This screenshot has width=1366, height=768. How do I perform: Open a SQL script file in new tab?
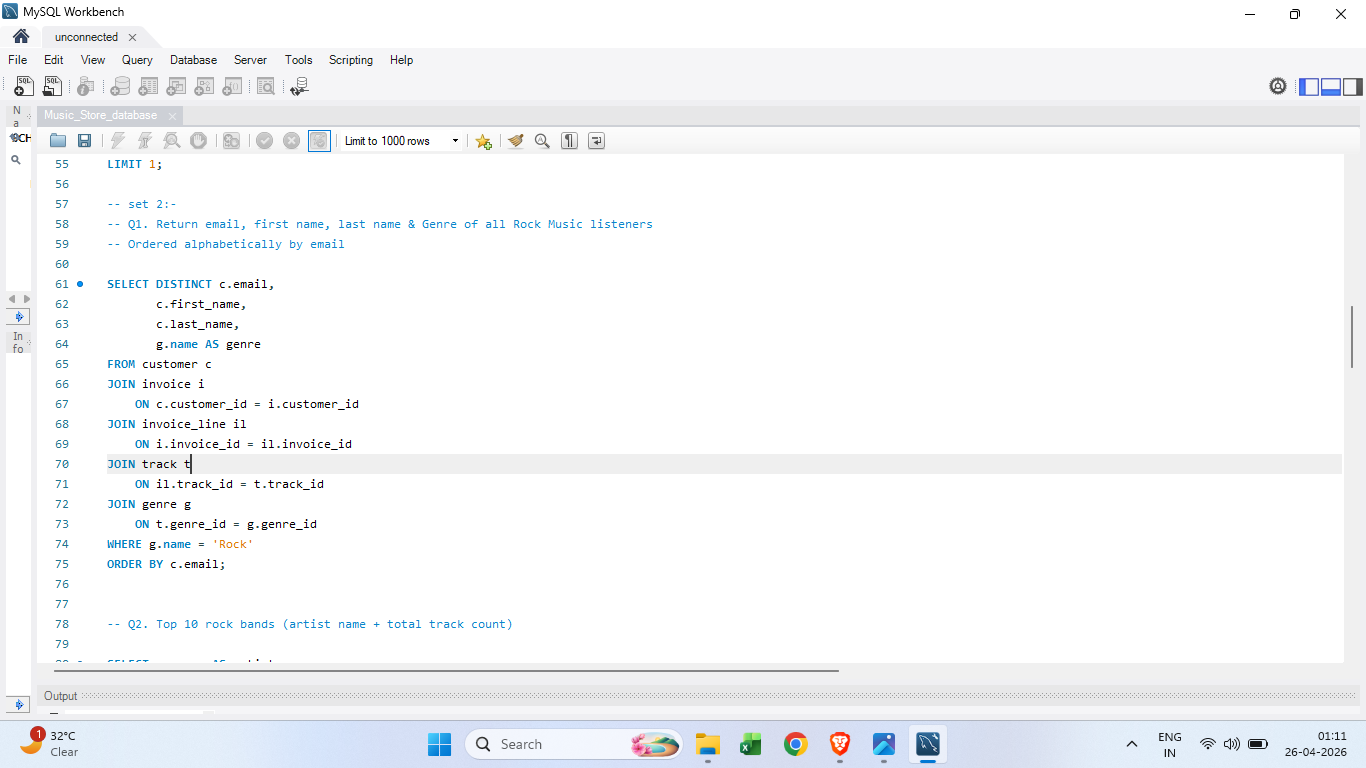(52, 87)
